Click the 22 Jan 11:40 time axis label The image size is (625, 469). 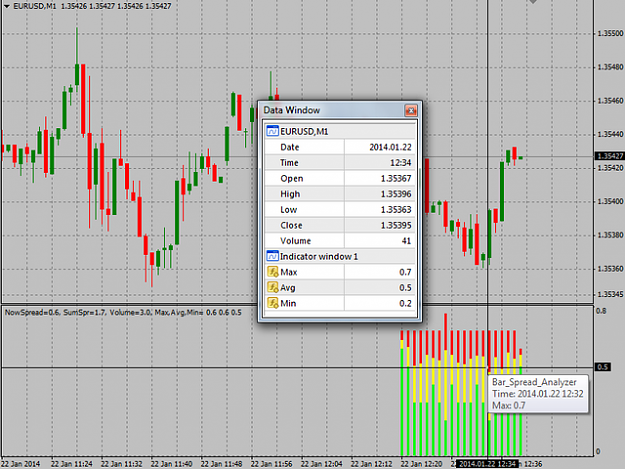coord(171,464)
